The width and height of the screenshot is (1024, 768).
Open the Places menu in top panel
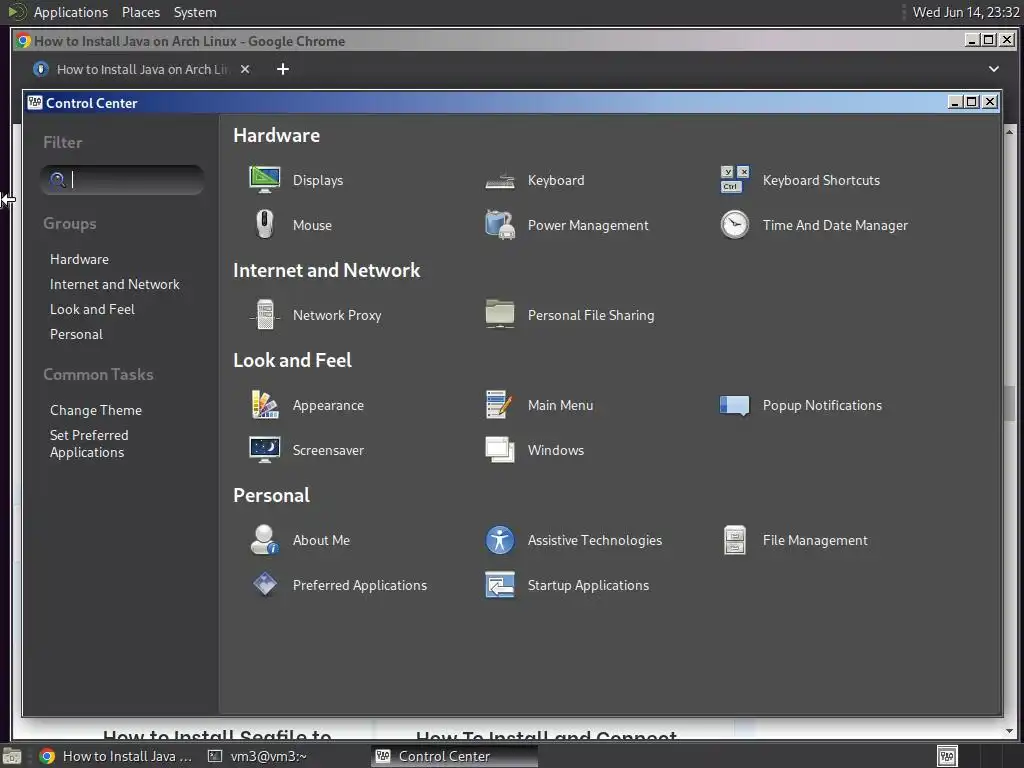point(140,12)
